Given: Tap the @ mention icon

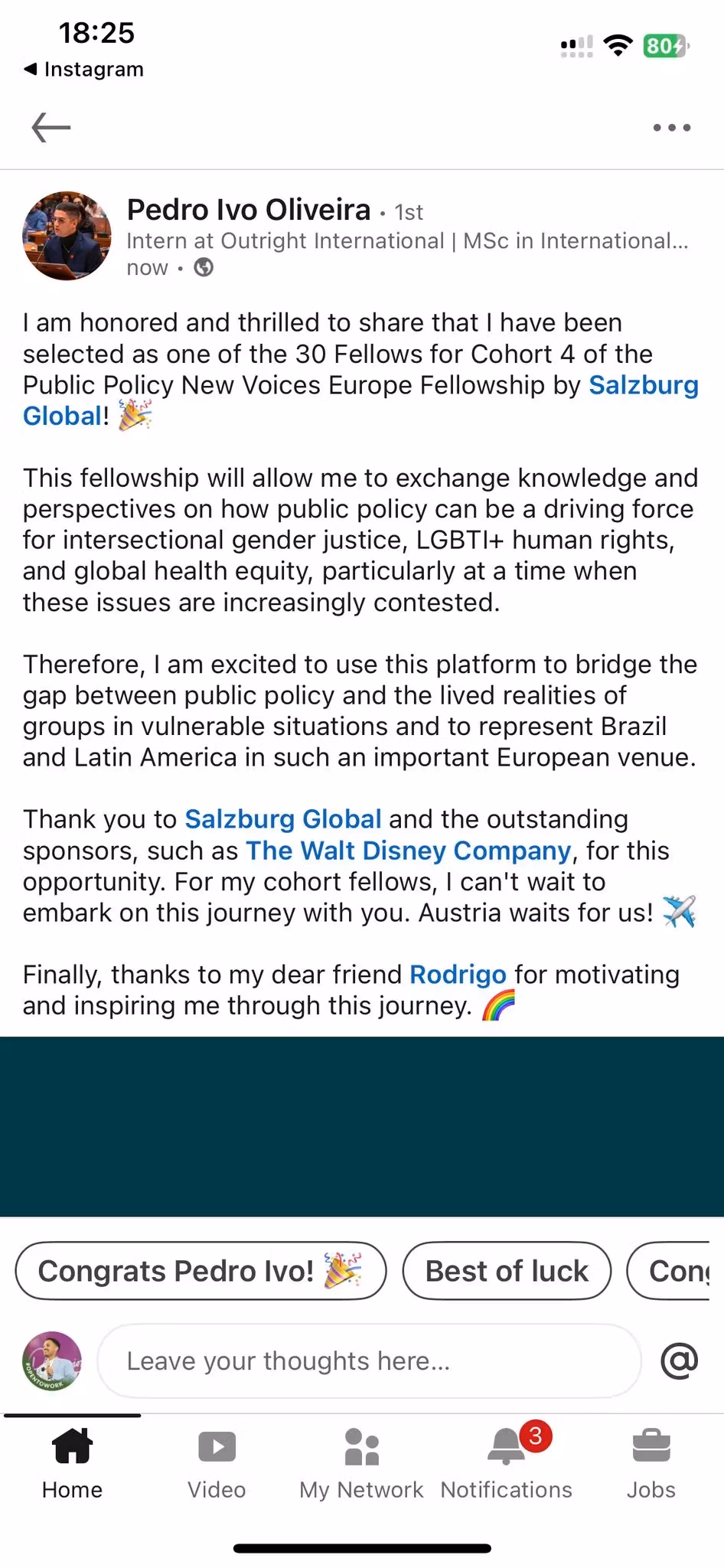Looking at the screenshot, I should [679, 1361].
